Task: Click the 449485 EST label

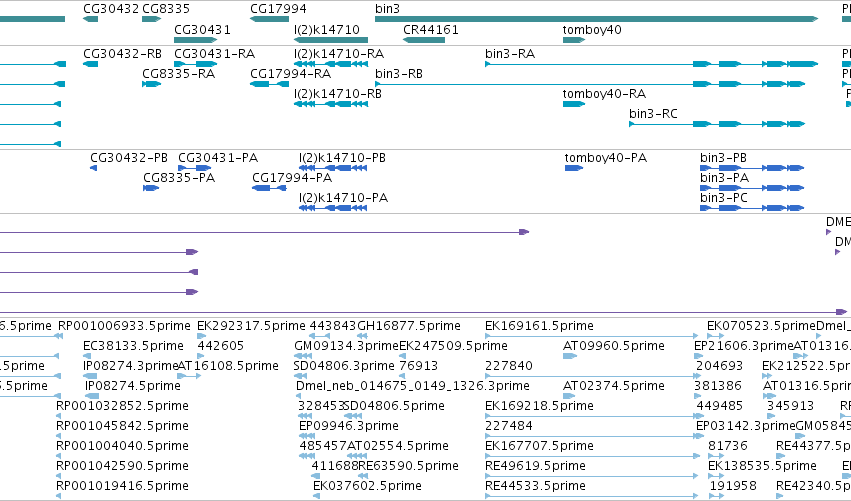Action: point(720,406)
